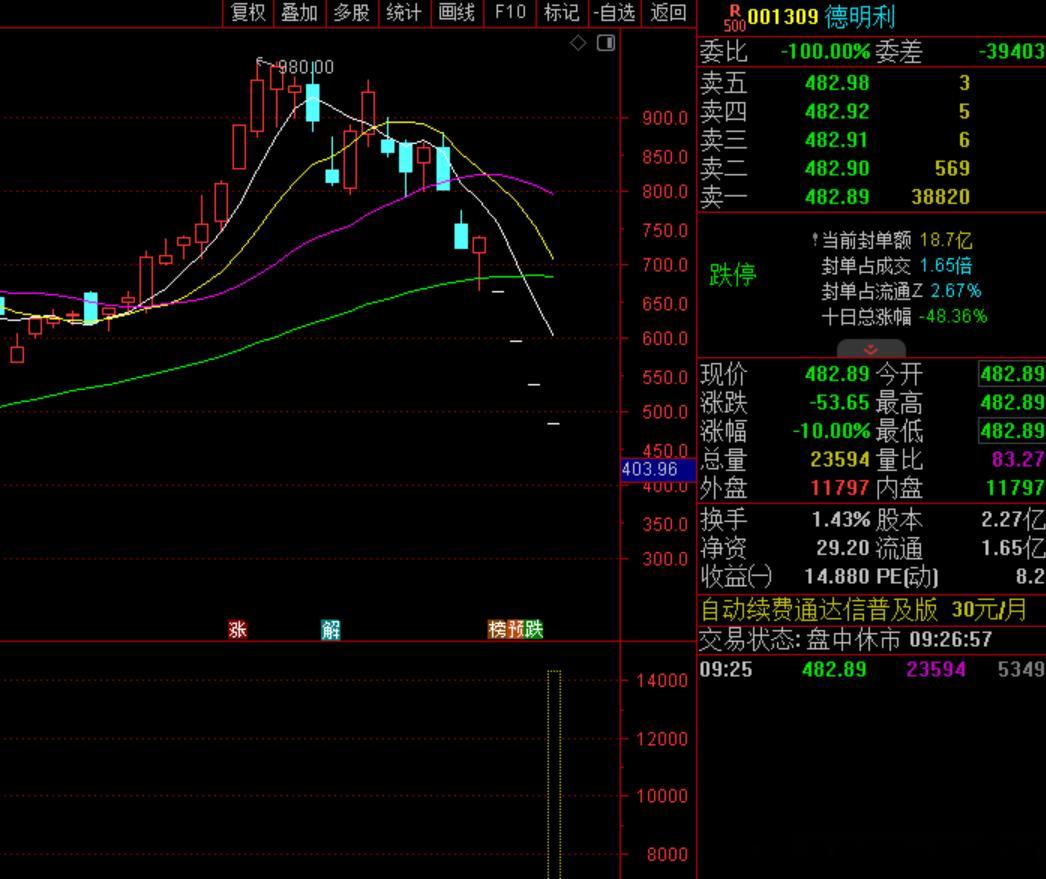This screenshot has height=879, width=1046.
Task: Click the 980.00 high price label
Action: point(306,67)
